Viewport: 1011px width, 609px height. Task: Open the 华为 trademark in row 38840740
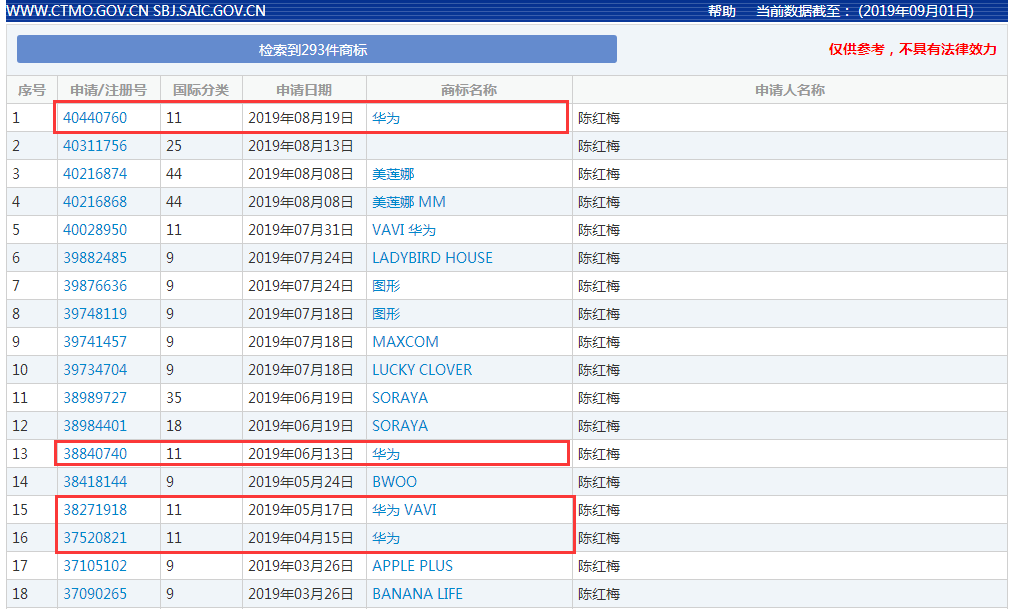pos(386,454)
